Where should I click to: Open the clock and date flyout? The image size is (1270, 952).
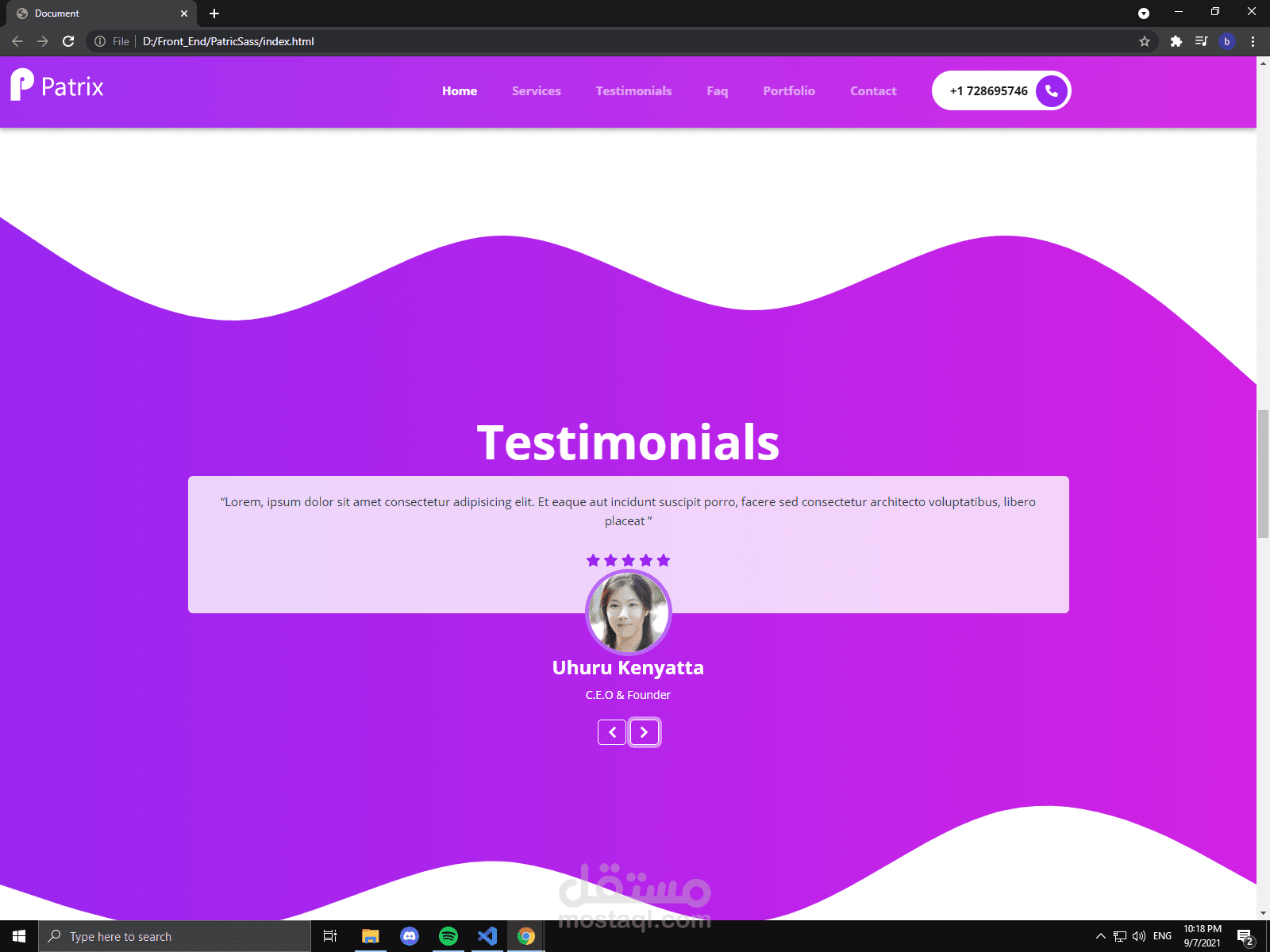tap(1203, 936)
